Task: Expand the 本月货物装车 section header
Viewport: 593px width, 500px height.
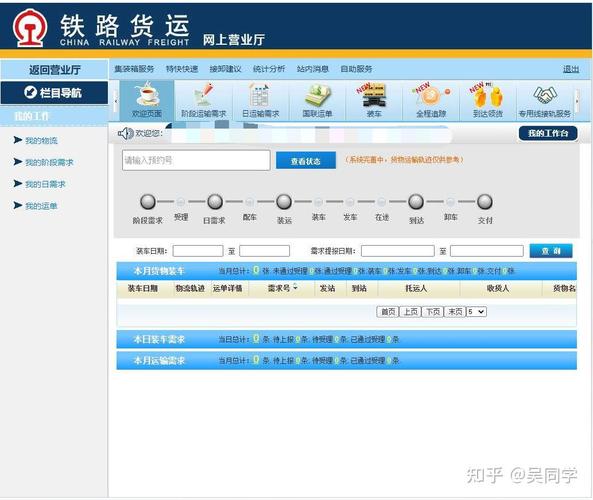Action: tap(346, 271)
